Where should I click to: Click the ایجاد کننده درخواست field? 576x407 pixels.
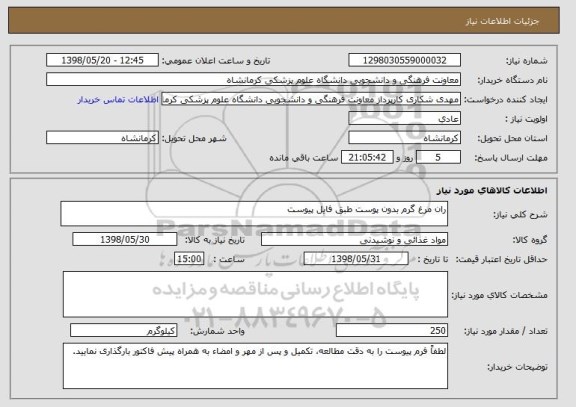[311, 99]
